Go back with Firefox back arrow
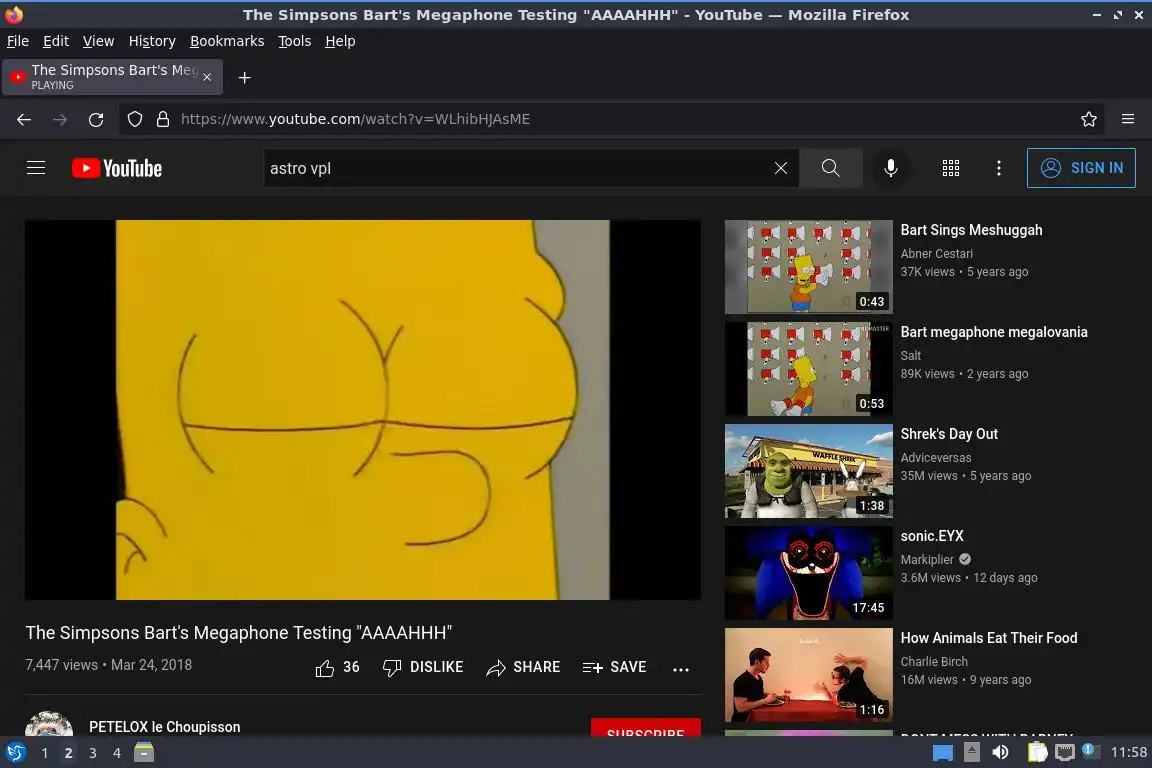1152x768 pixels. 24,119
